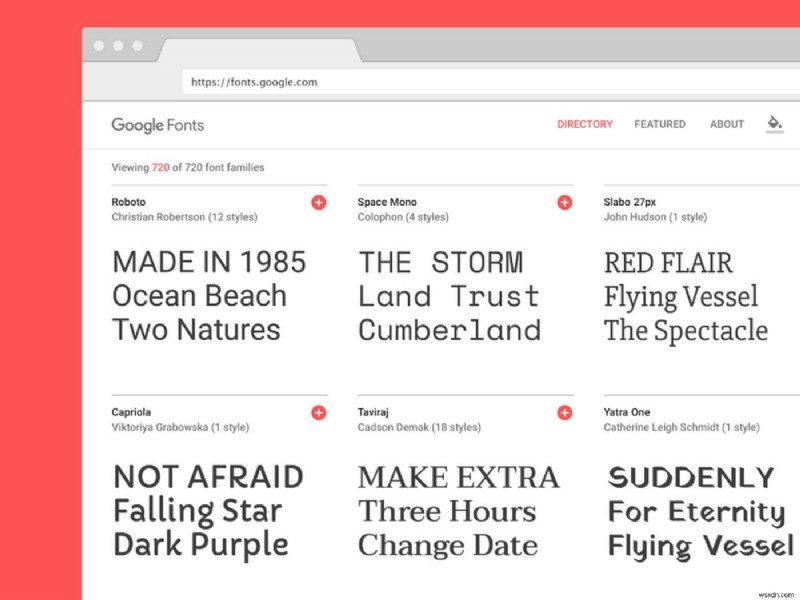800x600 pixels.
Task: Add Space Mono with the plus icon
Action: pyautogui.click(x=565, y=202)
